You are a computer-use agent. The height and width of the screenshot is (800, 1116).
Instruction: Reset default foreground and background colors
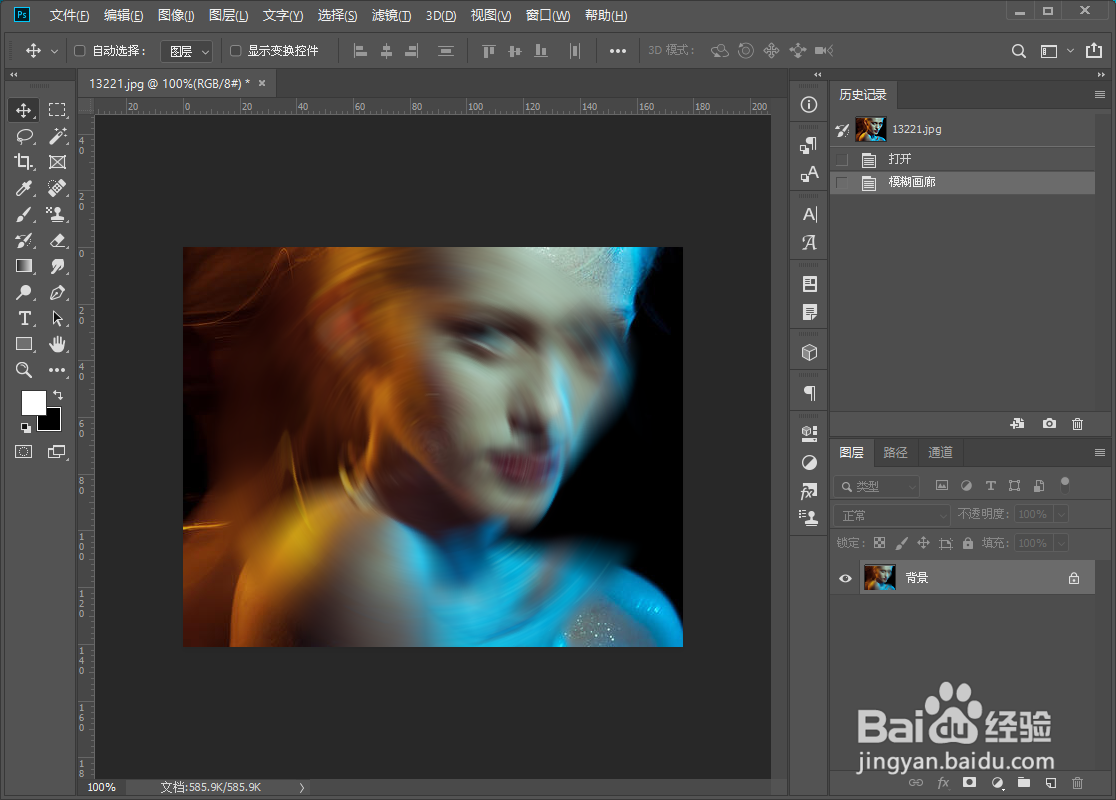[26, 428]
